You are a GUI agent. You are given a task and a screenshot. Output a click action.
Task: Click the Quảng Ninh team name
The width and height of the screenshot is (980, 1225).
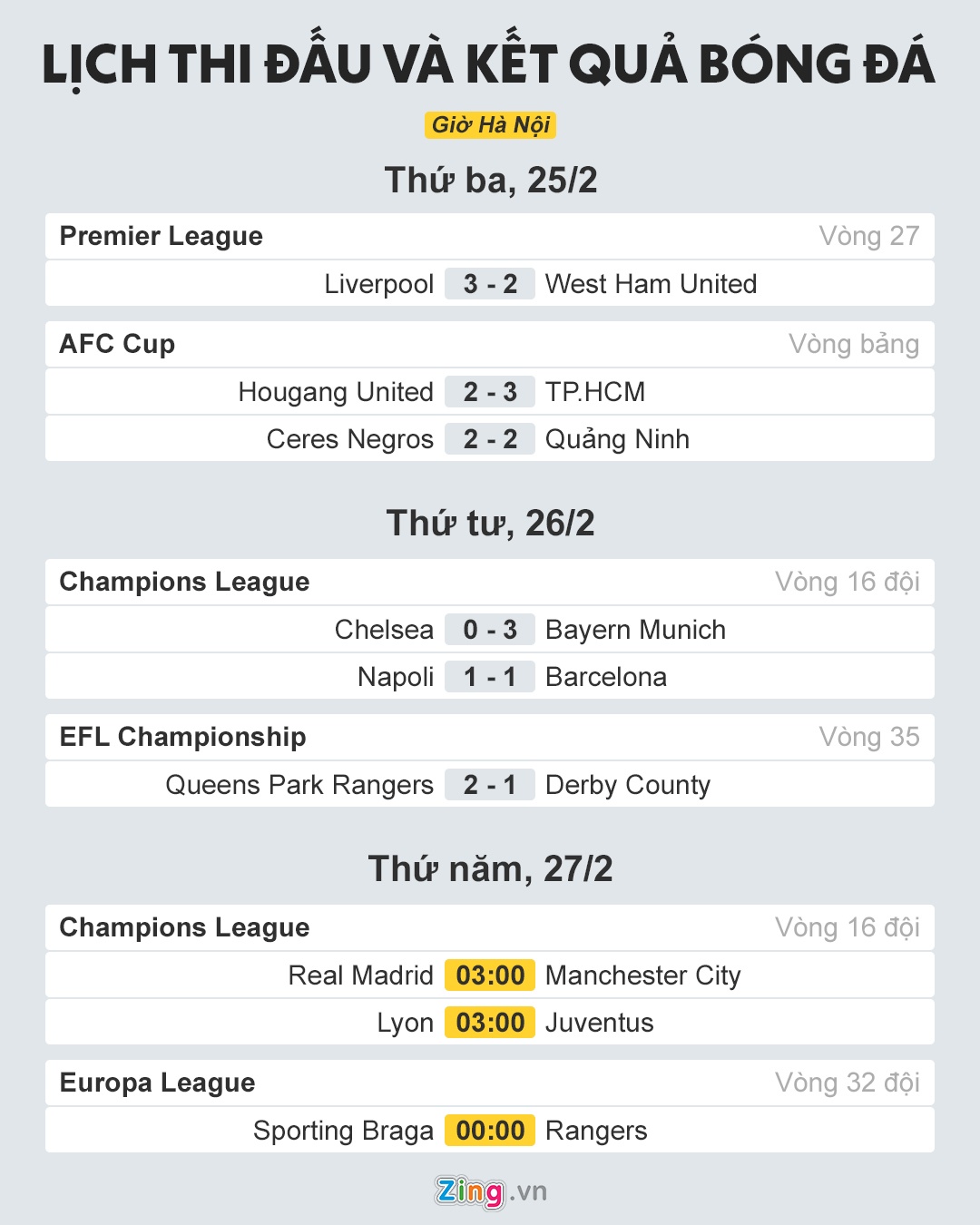pyautogui.click(x=617, y=439)
